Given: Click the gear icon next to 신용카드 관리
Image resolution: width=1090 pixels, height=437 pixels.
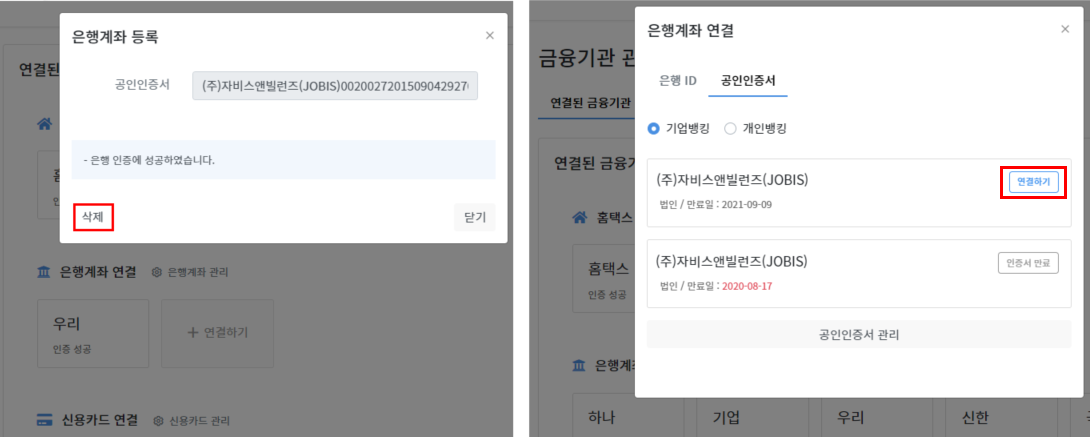Looking at the screenshot, I should pyautogui.click(x=158, y=420).
